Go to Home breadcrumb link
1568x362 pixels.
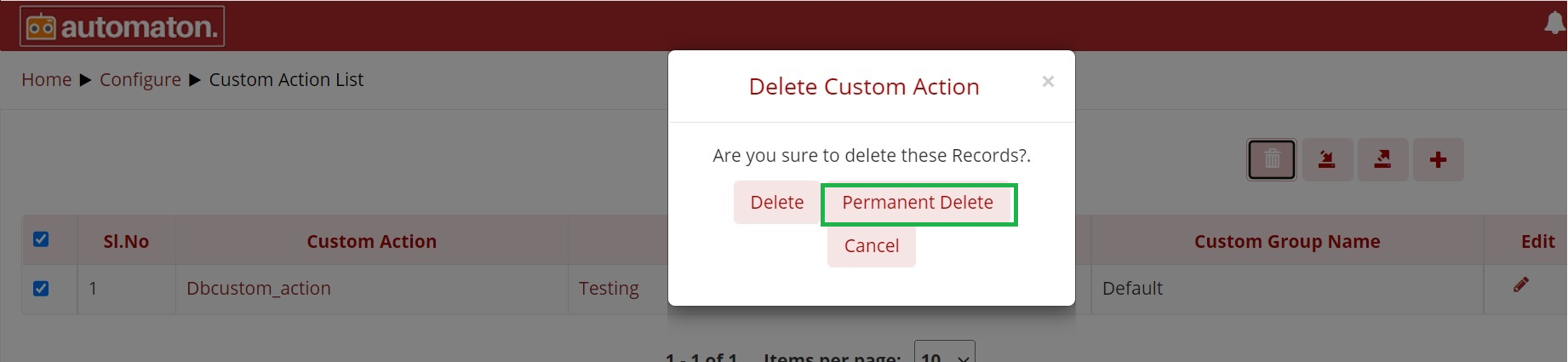[x=47, y=80]
